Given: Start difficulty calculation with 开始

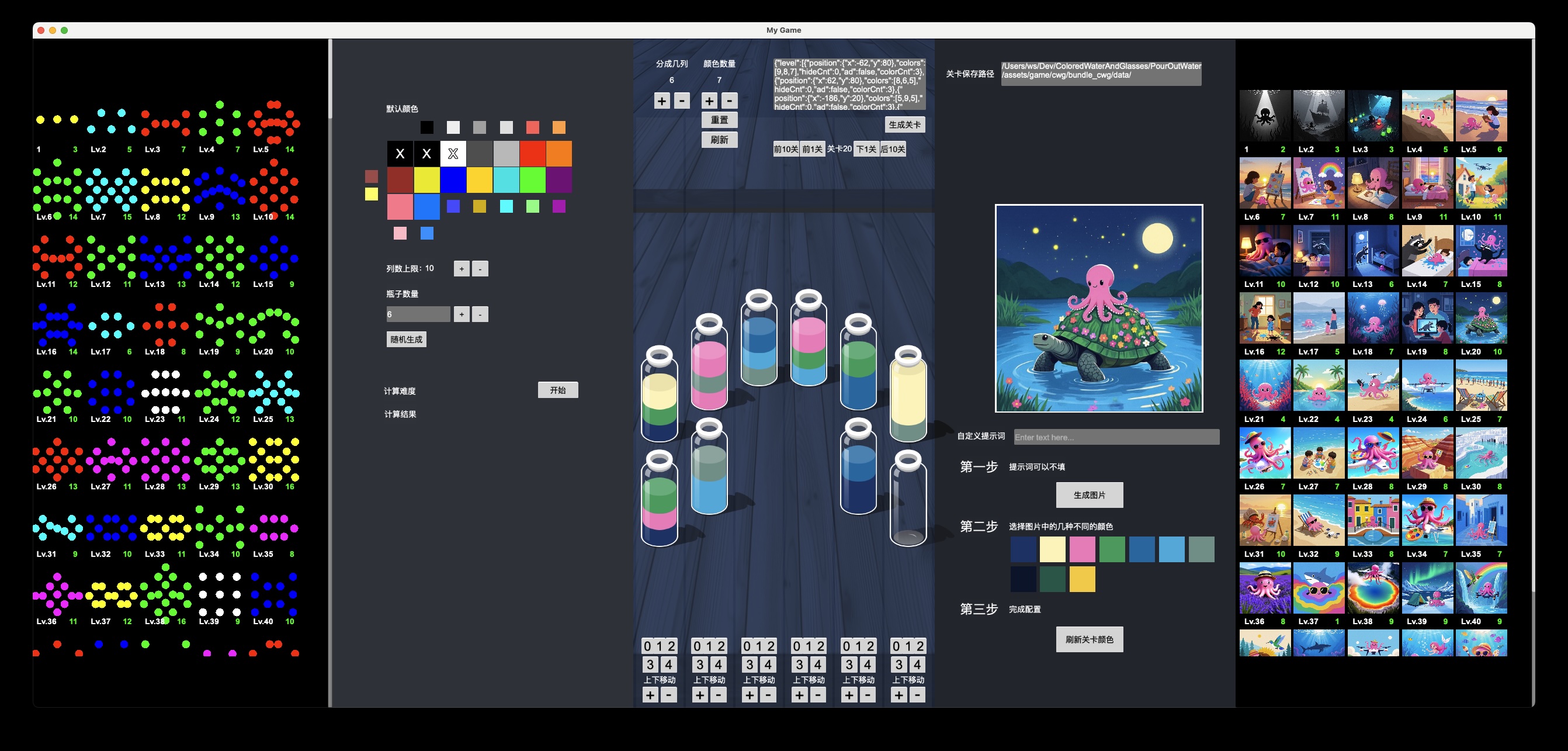Looking at the screenshot, I should coord(557,390).
